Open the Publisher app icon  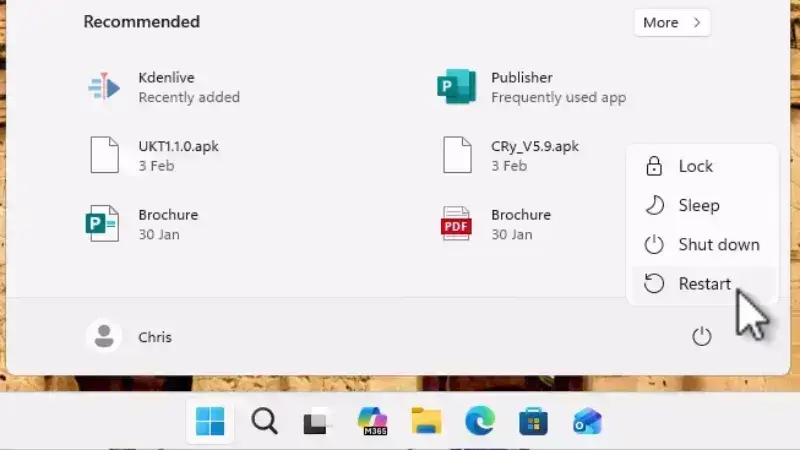pyautogui.click(x=457, y=87)
